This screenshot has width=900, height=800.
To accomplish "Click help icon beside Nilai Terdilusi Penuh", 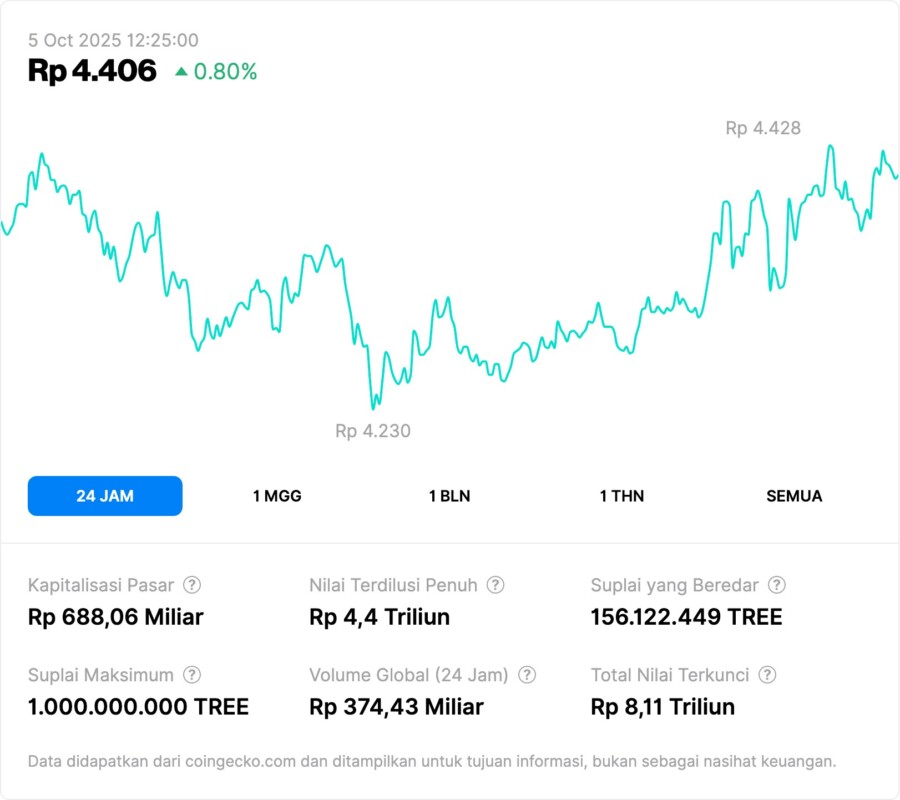I will pyautogui.click(x=495, y=585).
